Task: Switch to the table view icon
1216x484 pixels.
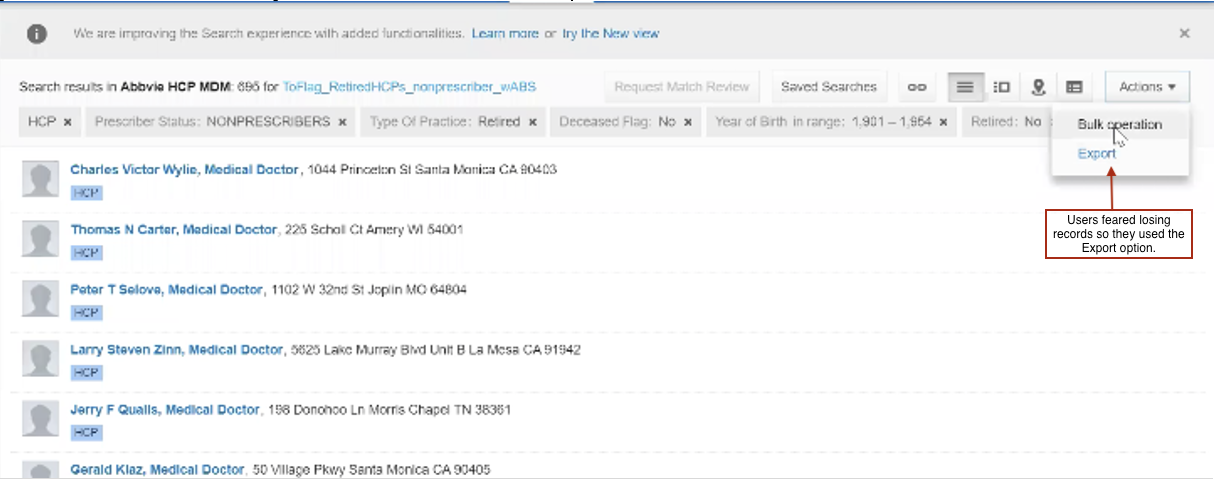Action: [x=1074, y=87]
